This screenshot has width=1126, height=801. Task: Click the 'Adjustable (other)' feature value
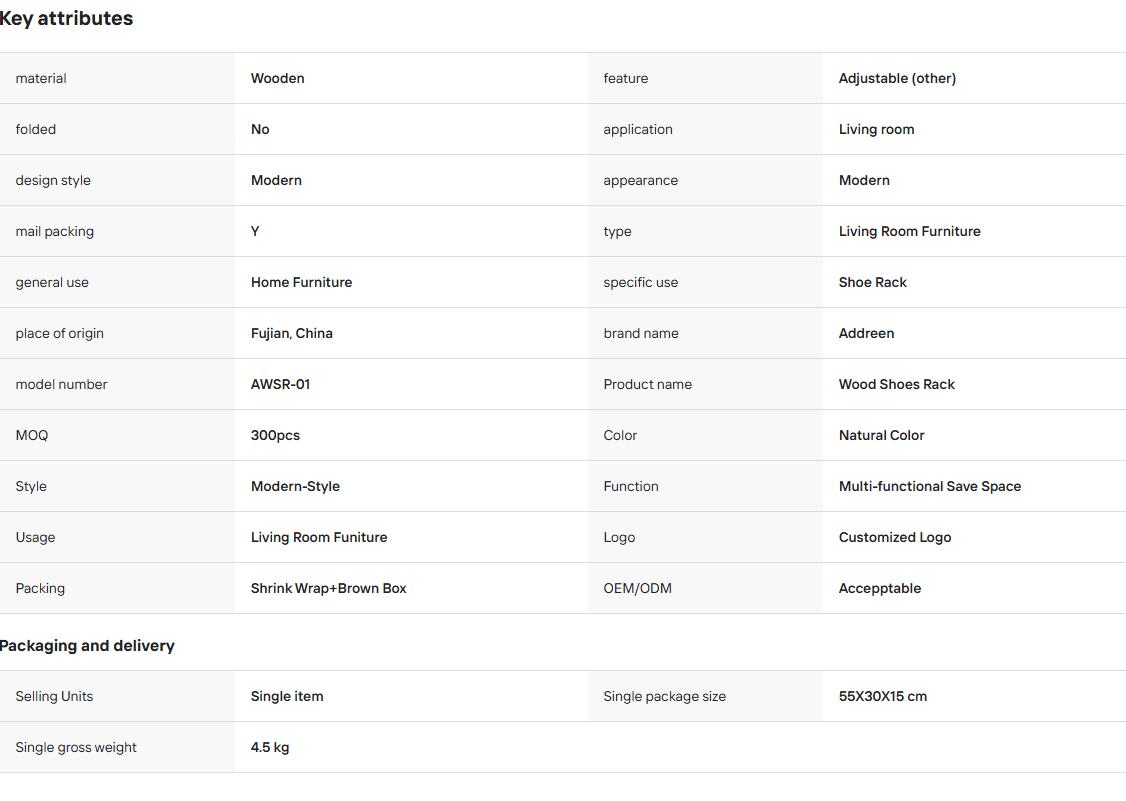coord(897,78)
